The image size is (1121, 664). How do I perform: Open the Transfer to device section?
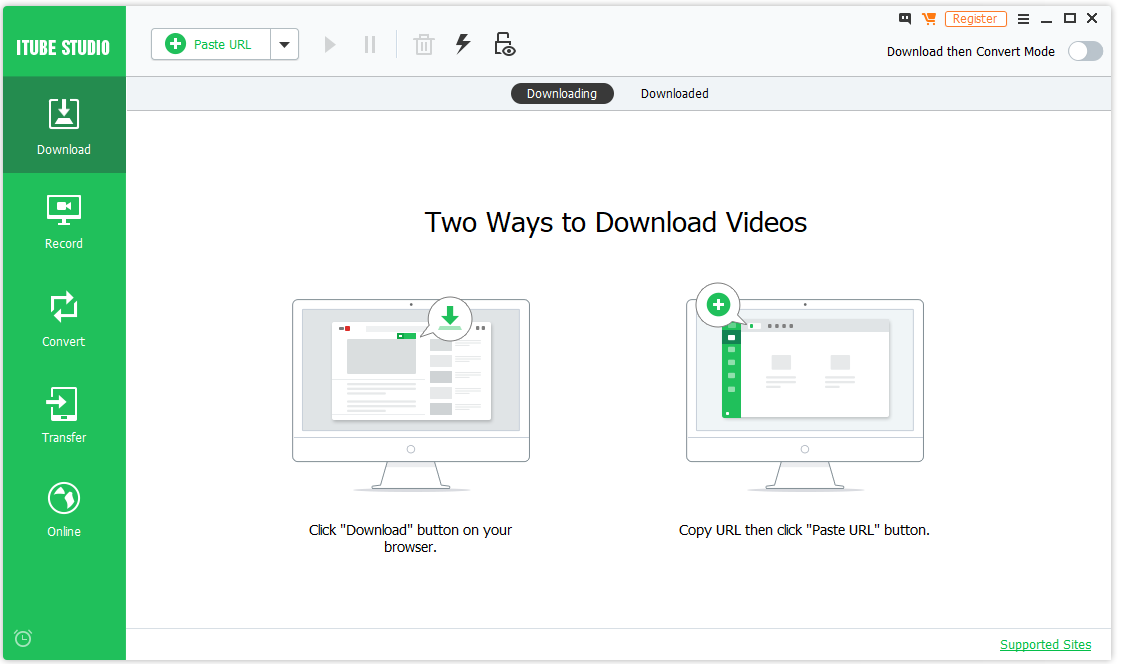pyautogui.click(x=64, y=415)
